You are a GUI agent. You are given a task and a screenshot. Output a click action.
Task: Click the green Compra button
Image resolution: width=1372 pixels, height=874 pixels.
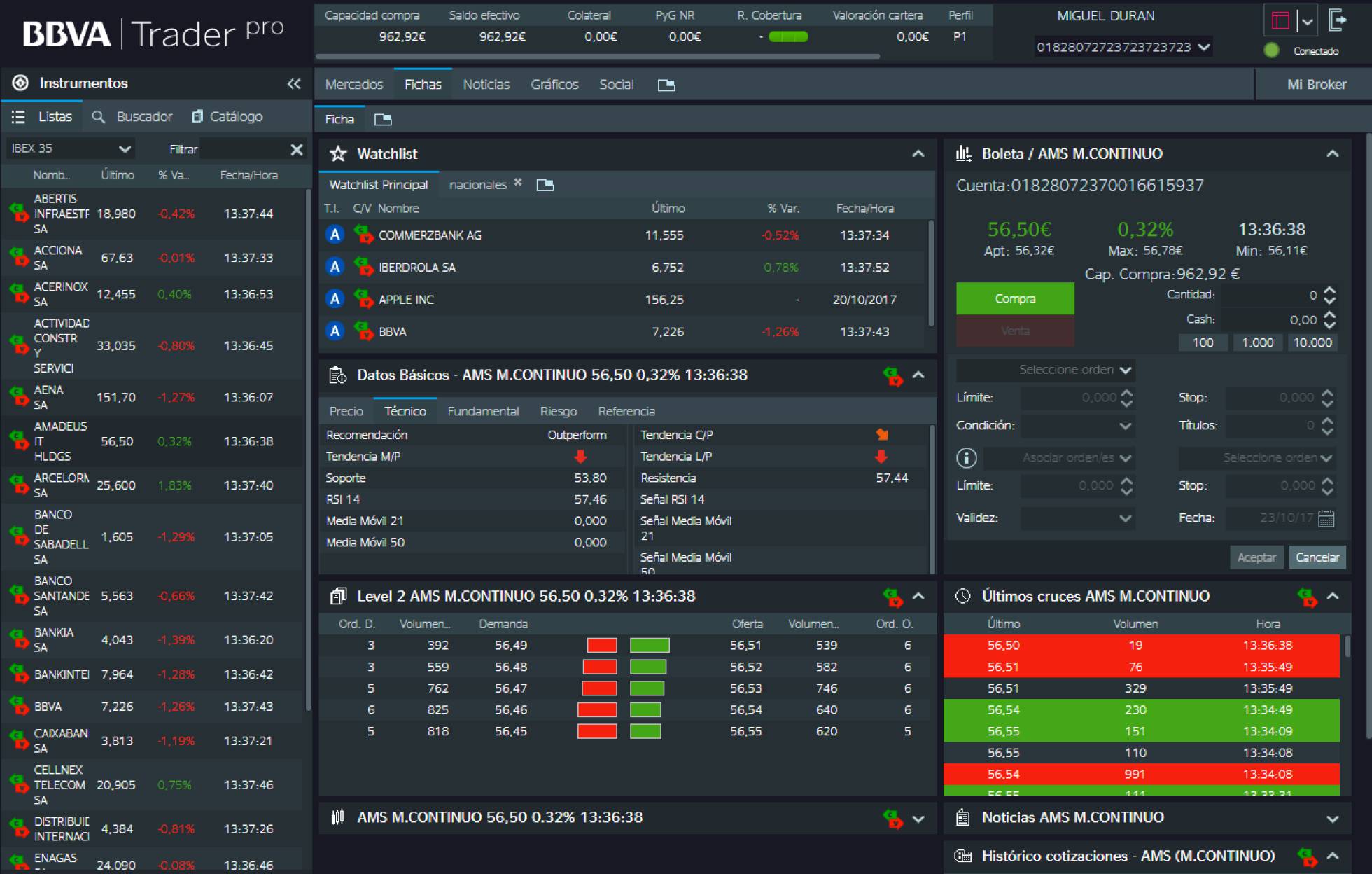[1015, 298]
